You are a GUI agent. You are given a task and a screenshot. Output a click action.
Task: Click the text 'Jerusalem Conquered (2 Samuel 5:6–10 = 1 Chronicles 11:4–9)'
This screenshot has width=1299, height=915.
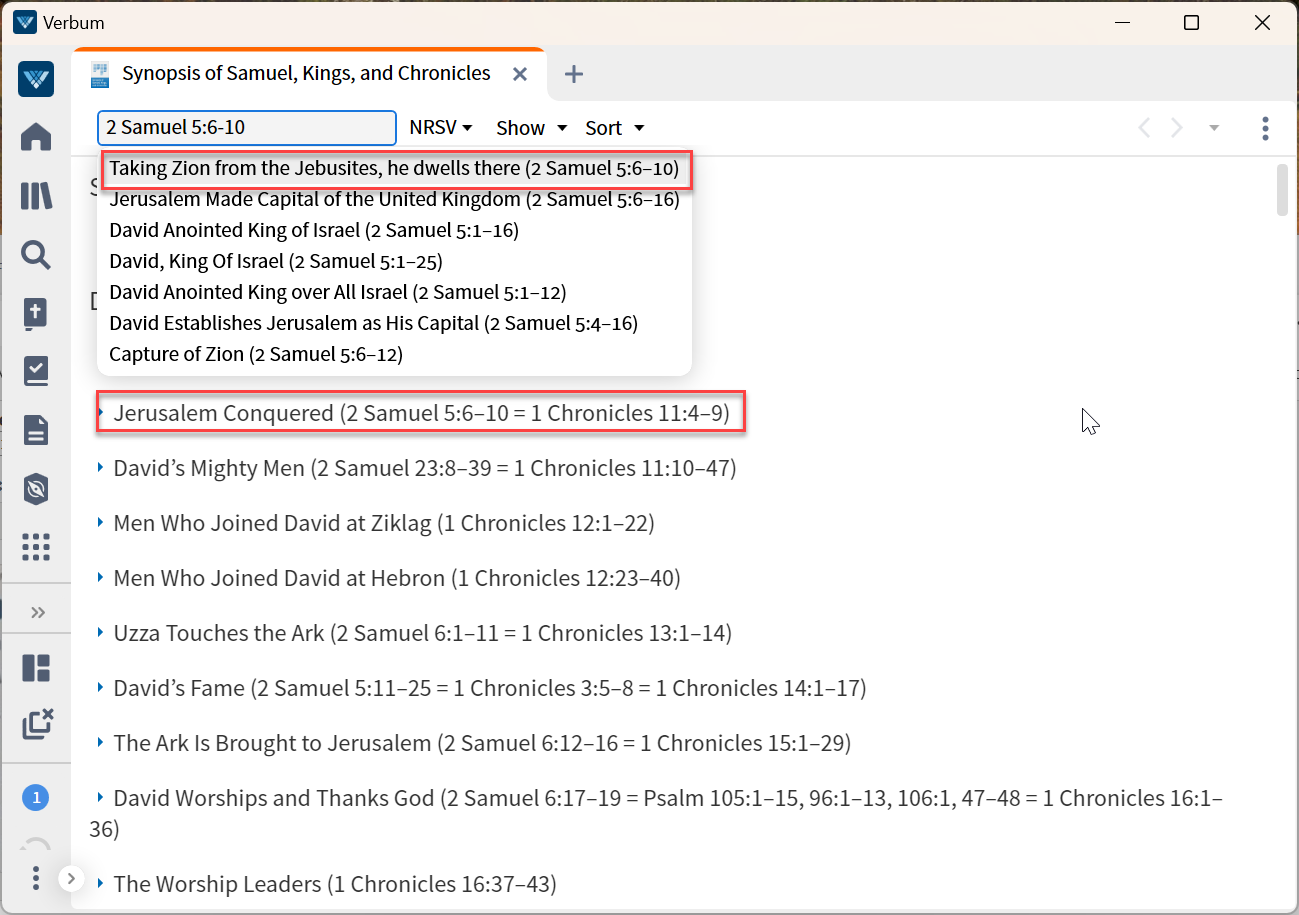(x=422, y=413)
